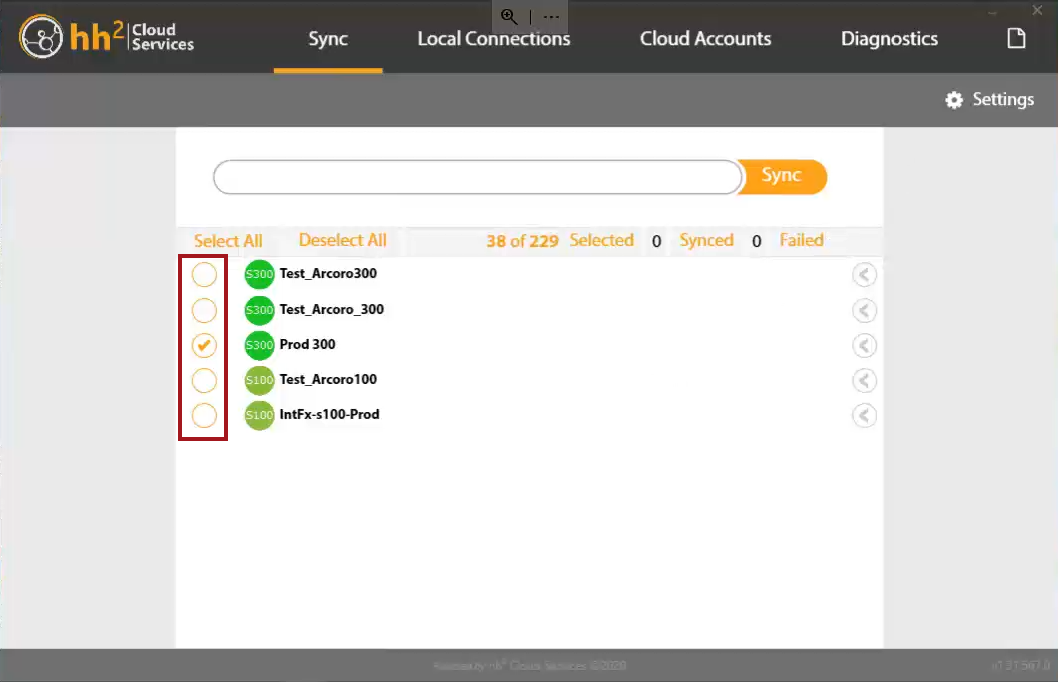The image size is (1058, 682).
Task: Click the Failed filter label
Action: click(x=801, y=240)
